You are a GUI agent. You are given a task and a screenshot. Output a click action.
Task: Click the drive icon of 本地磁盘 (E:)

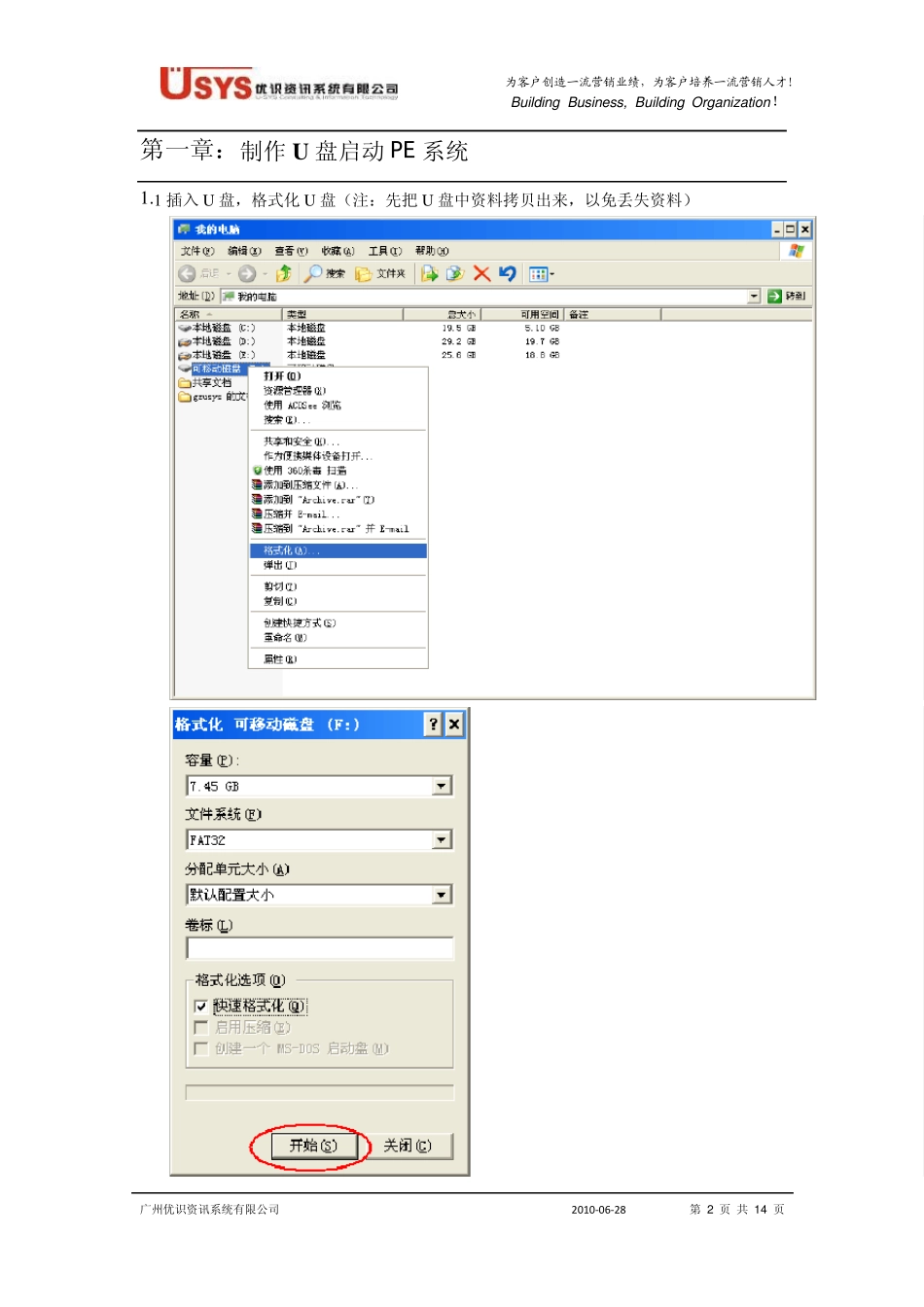pyautogui.click(x=185, y=356)
